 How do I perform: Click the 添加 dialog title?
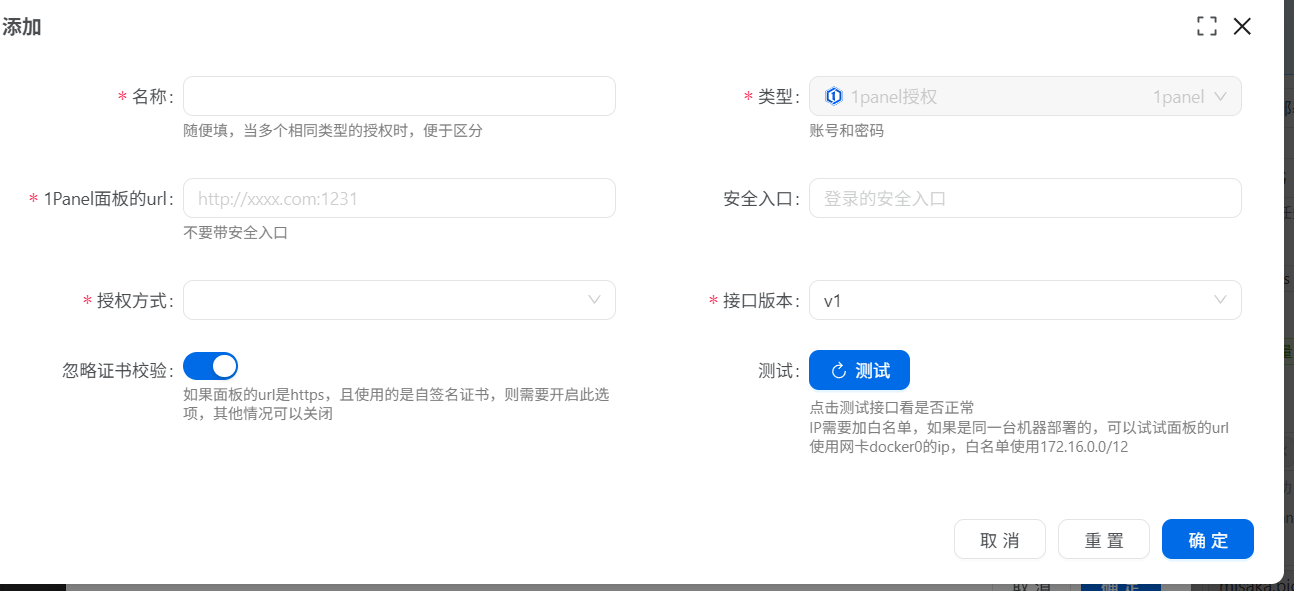21,27
